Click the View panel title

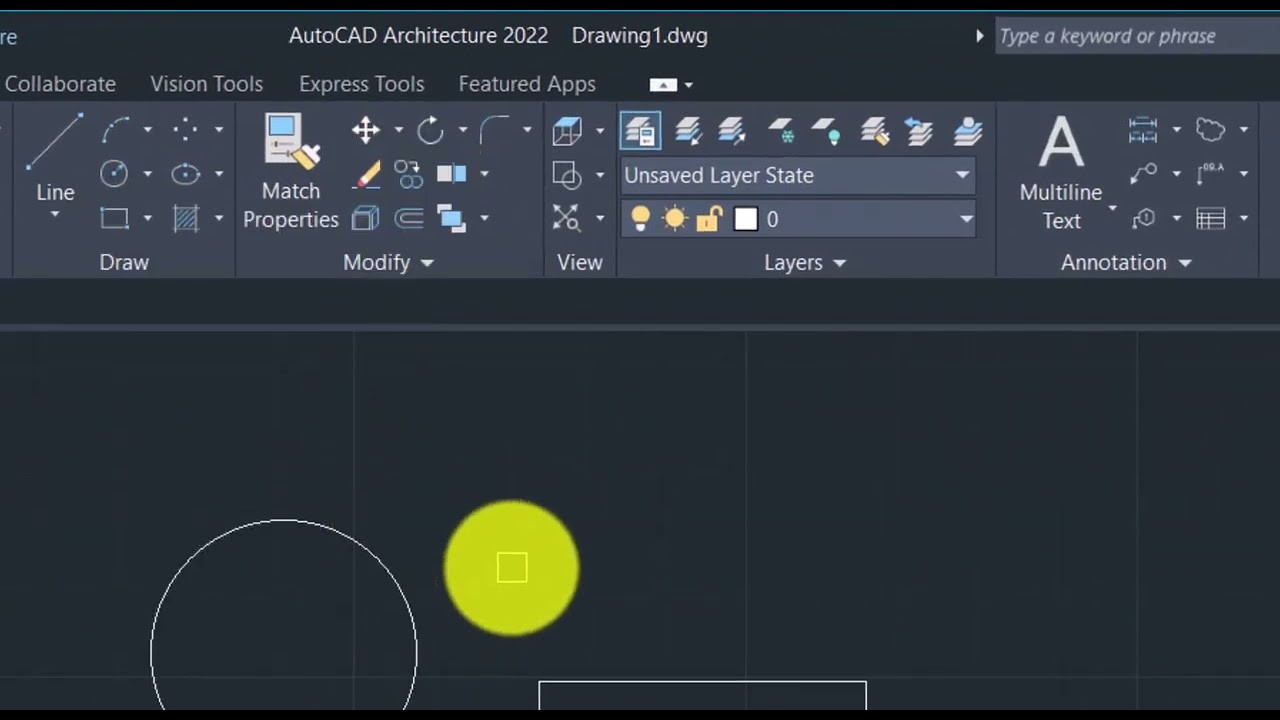580,262
